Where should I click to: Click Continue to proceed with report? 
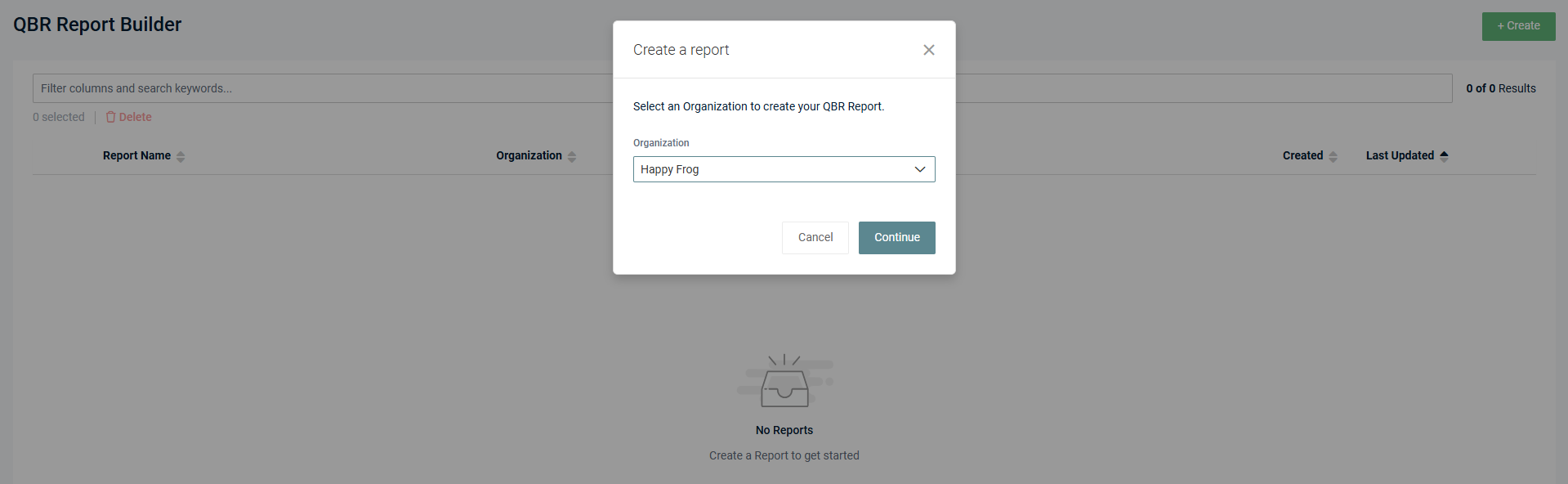click(896, 238)
